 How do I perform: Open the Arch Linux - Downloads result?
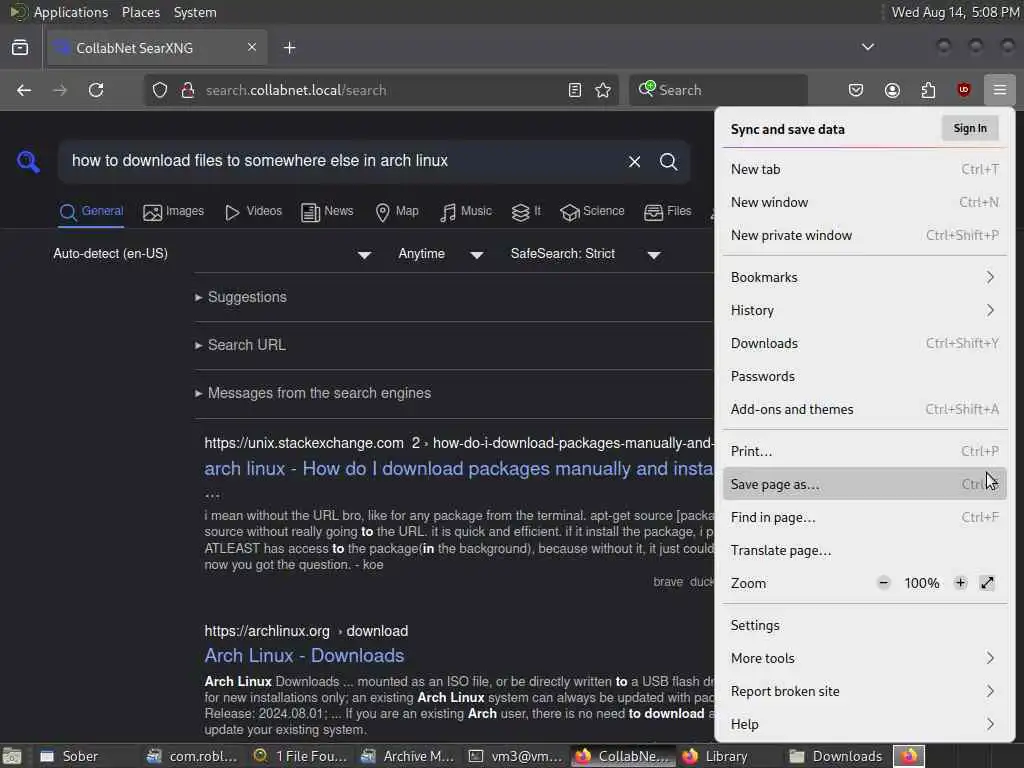(304, 656)
